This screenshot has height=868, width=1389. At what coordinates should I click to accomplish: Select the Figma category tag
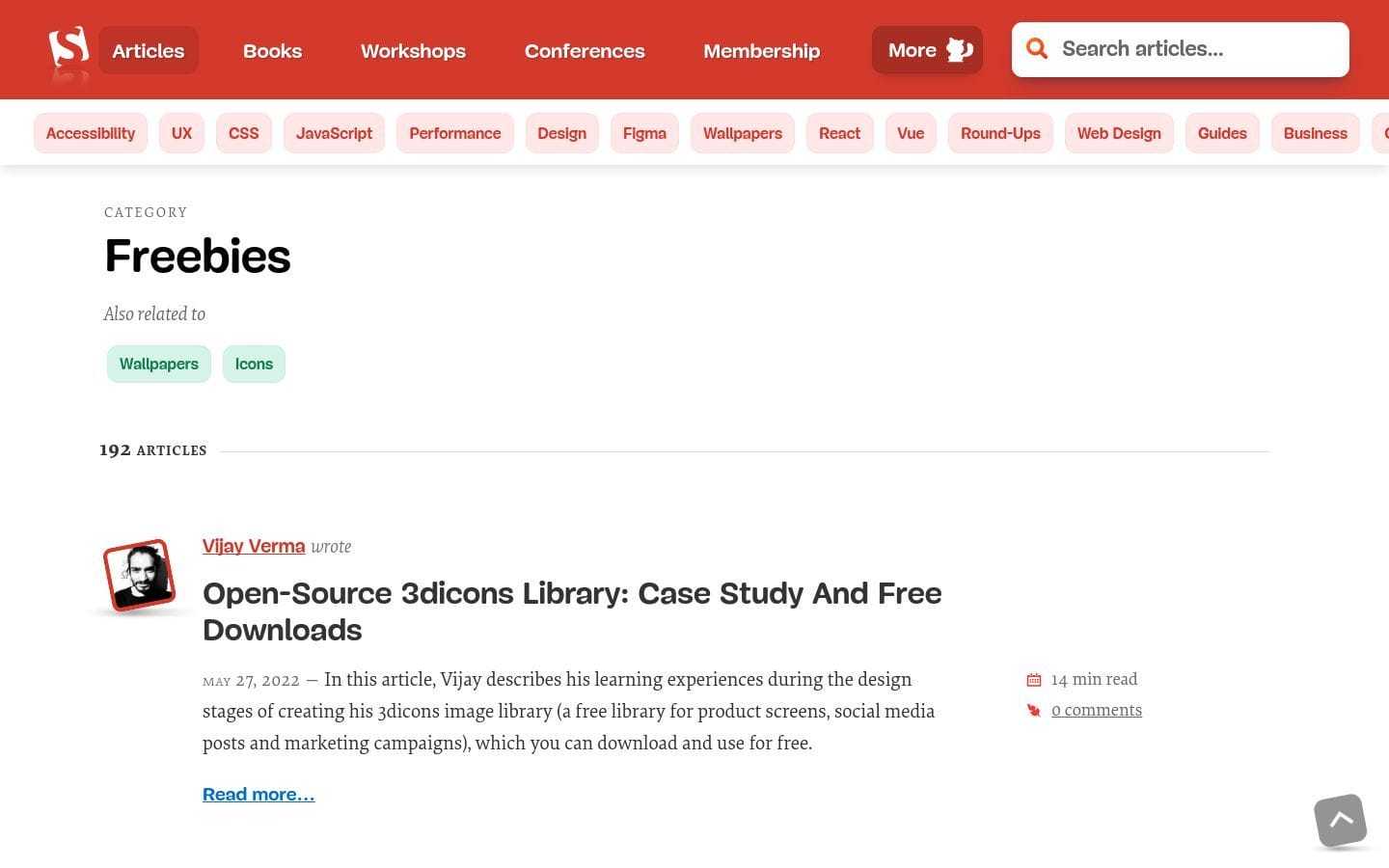(x=644, y=133)
